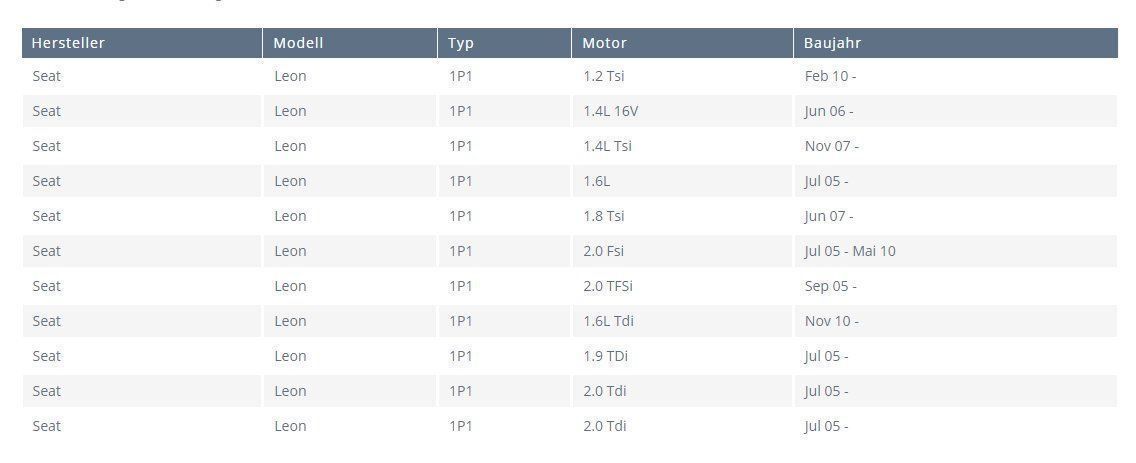Select the Nov 07 - year cell

pos(831,146)
